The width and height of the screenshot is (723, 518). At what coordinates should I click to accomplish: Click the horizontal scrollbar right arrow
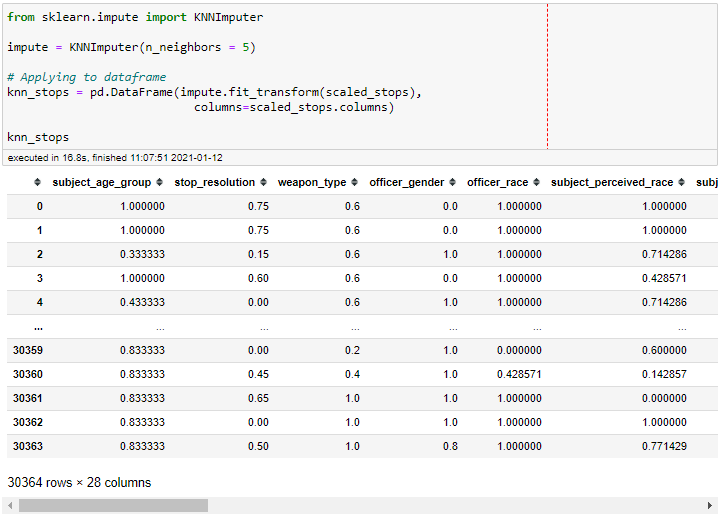coord(710,506)
